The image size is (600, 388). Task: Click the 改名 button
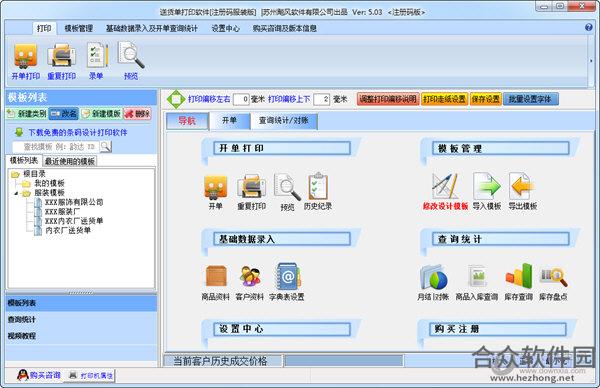click(x=64, y=114)
